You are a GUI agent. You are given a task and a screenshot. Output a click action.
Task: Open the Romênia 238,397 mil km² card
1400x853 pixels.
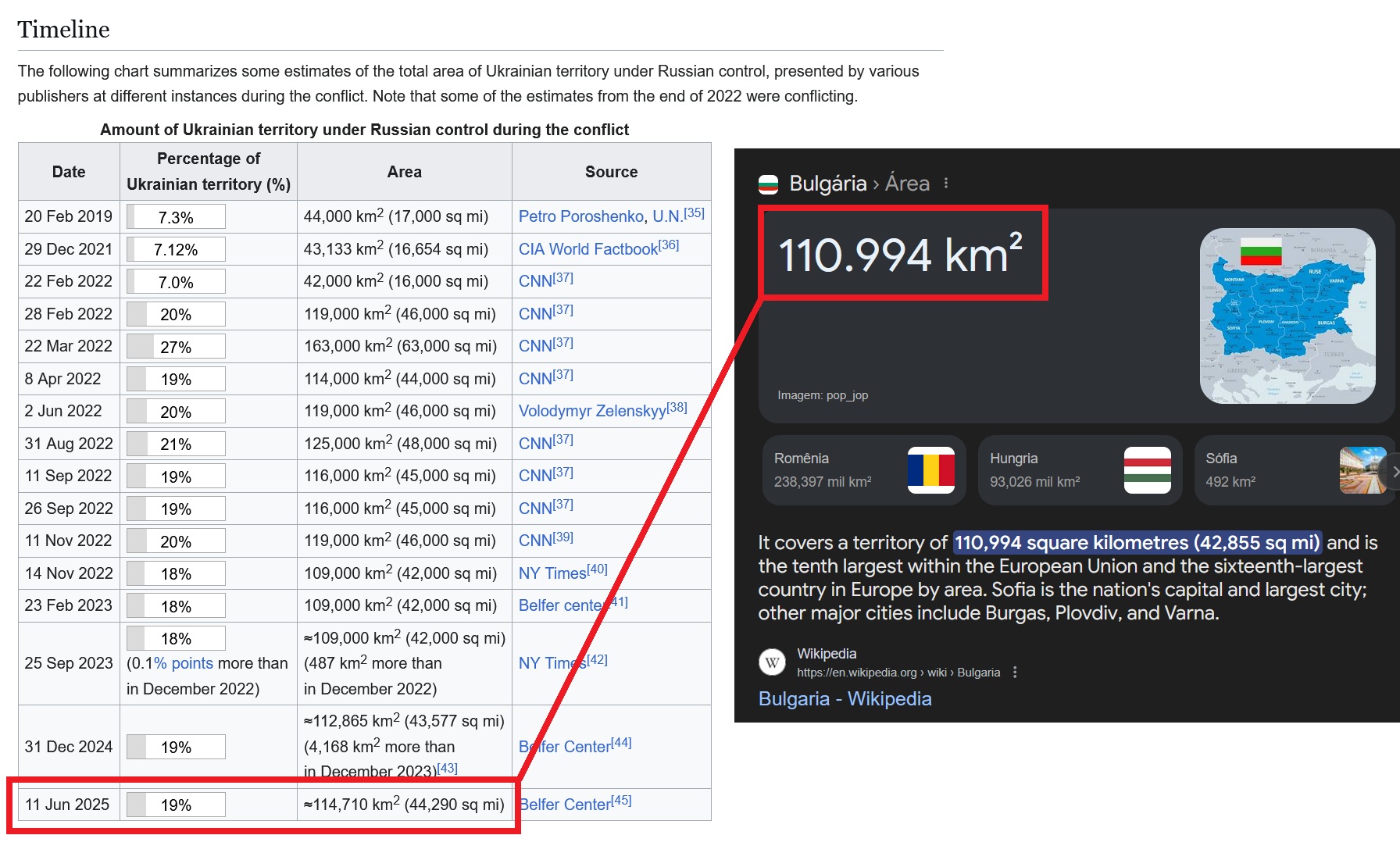coord(864,470)
